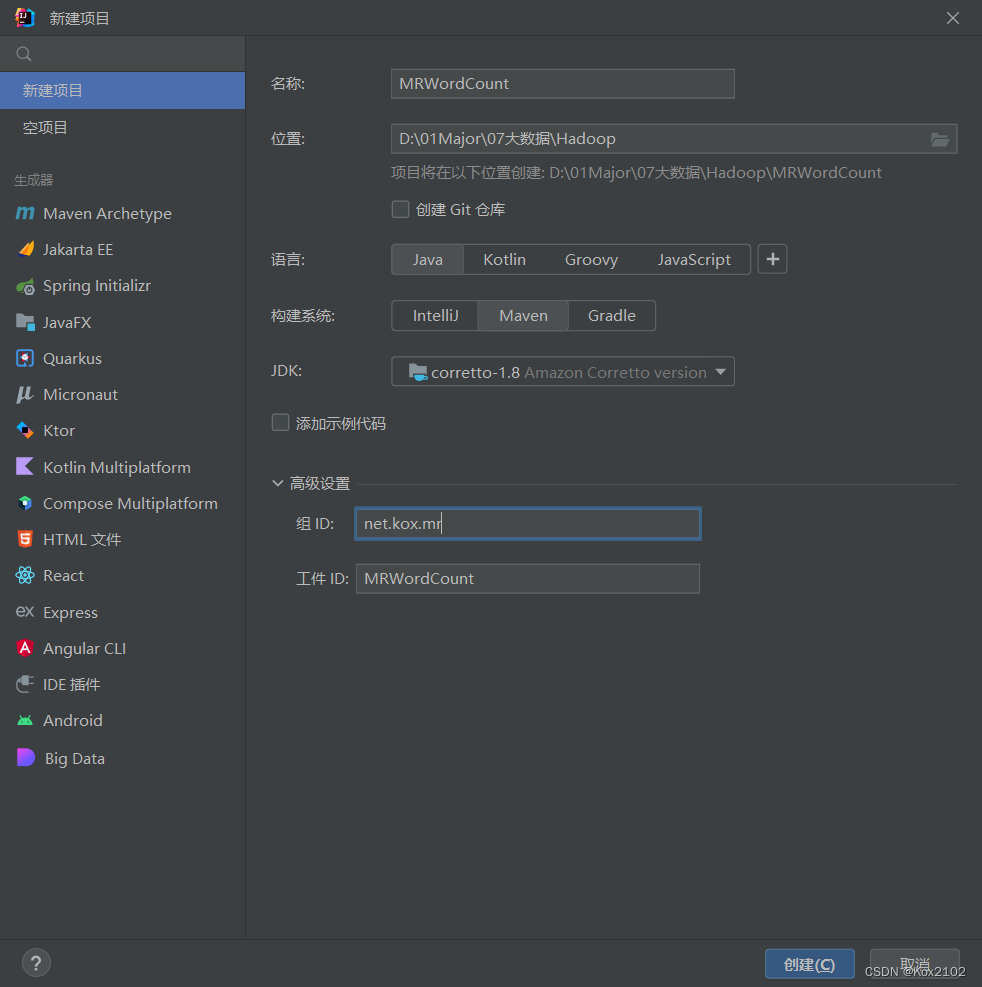Screen dimensions: 982x987
Task: Pick the Spring Initializr leaf icon
Action: pos(25,286)
